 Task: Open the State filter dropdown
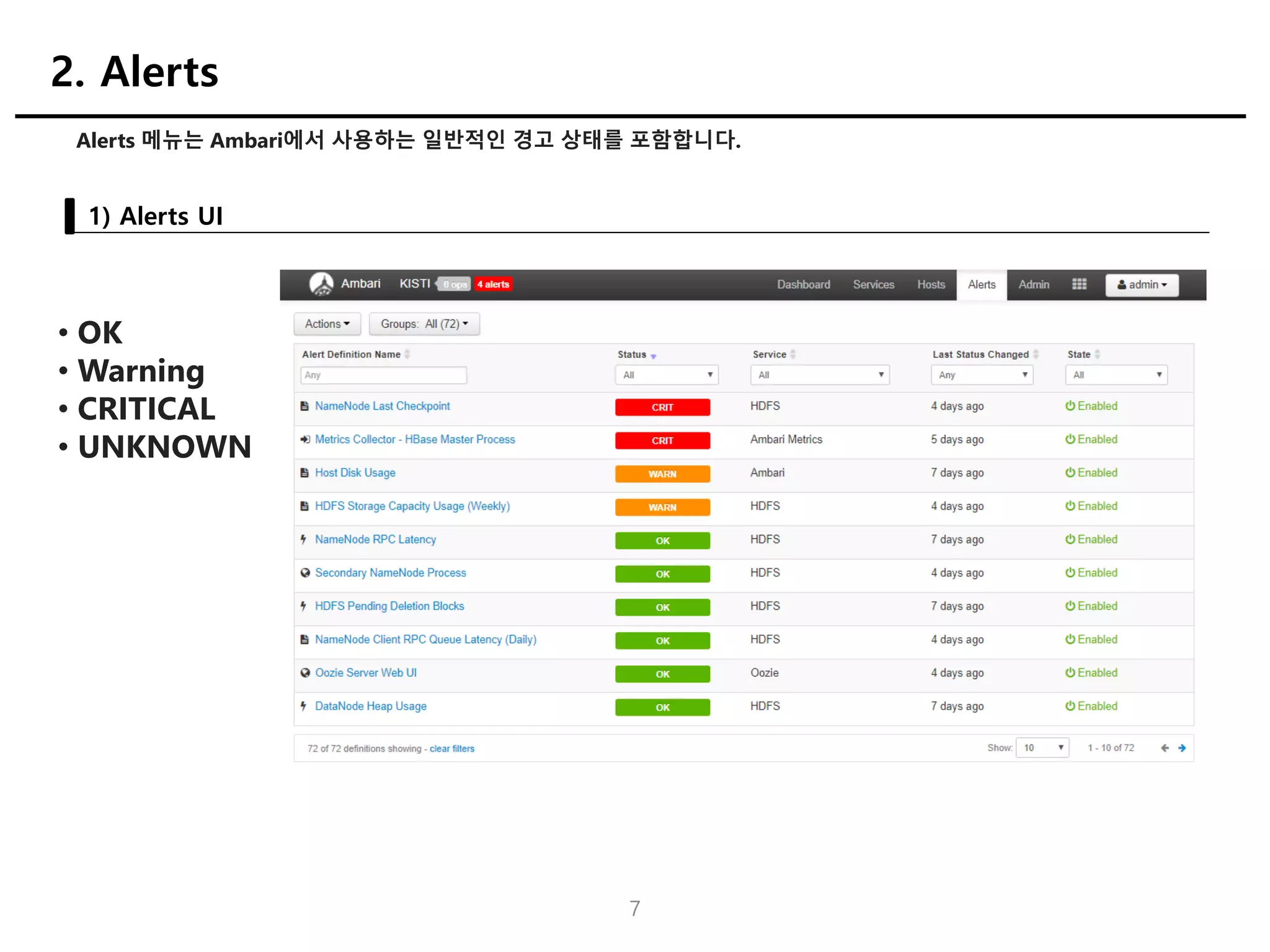(x=1117, y=375)
